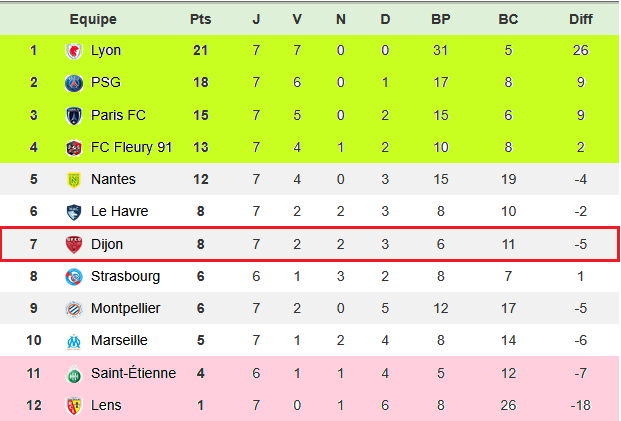
Task: Click the Equipe column header
Action: tap(93, 19)
